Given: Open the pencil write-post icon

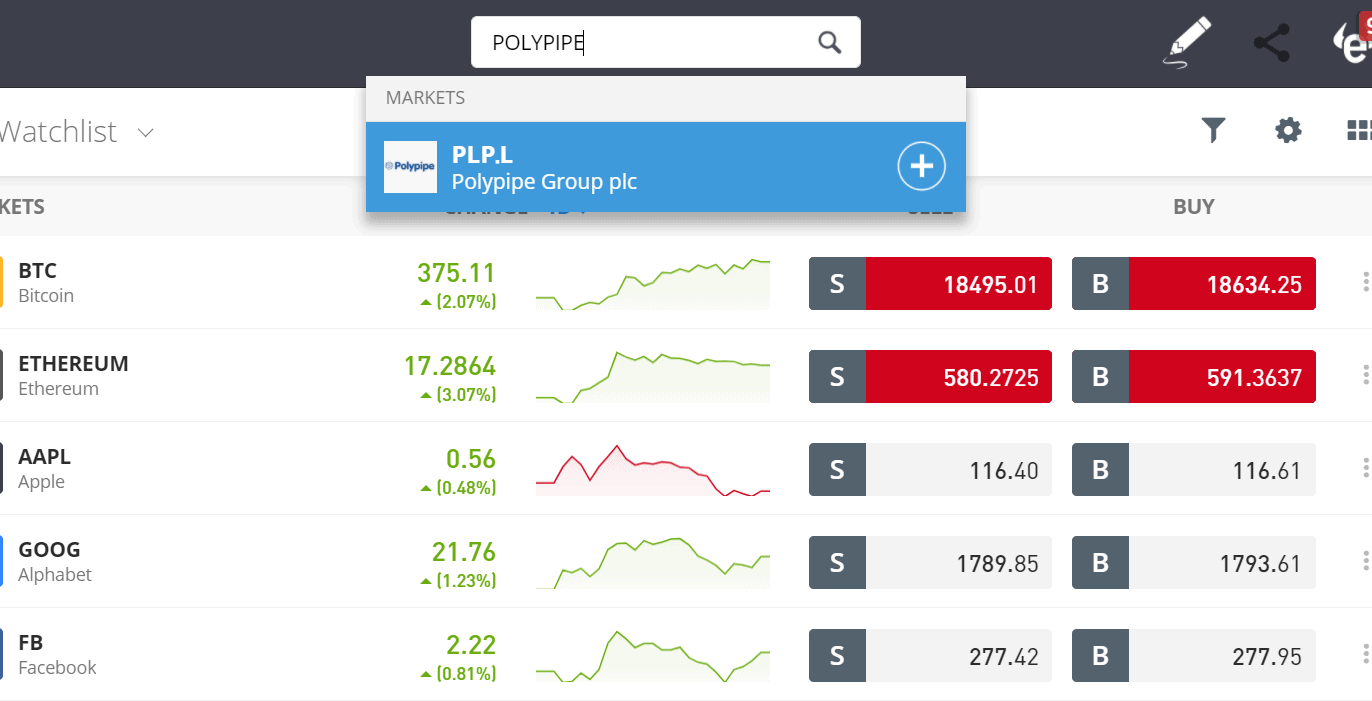Looking at the screenshot, I should 1187,42.
